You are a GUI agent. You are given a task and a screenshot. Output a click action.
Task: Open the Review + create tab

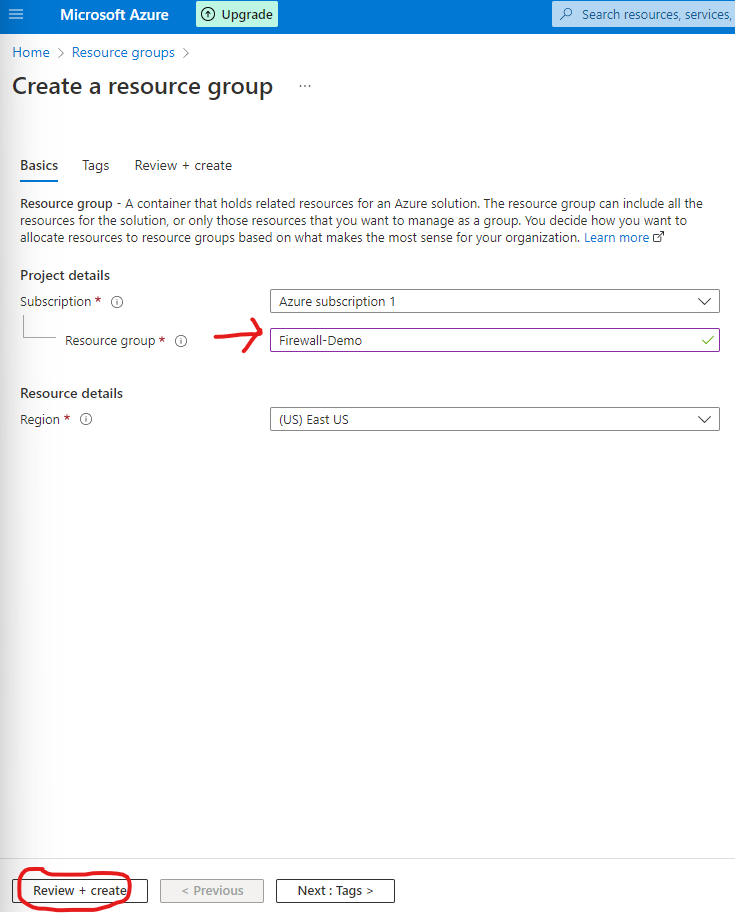[x=183, y=165]
